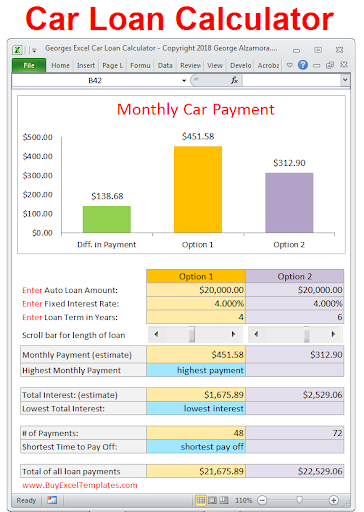Image resolution: width=364 pixels, height=512 pixels.
Task: Click the Excel application icon in title bar
Action: click(x=17, y=50)
